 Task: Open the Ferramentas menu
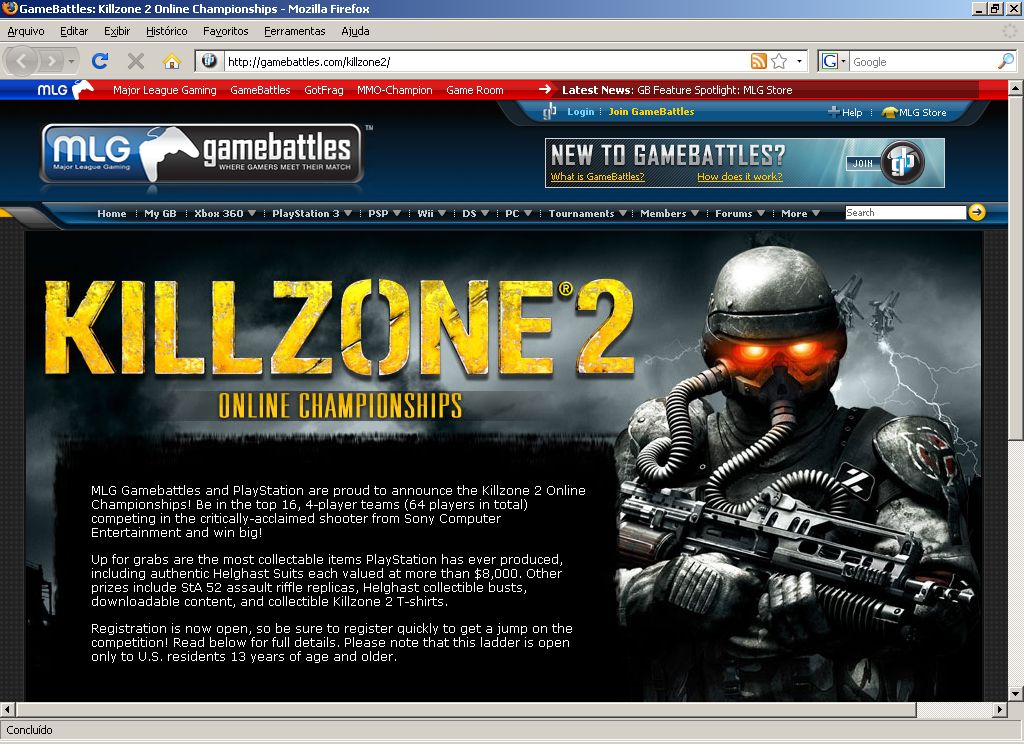(295, 31)
